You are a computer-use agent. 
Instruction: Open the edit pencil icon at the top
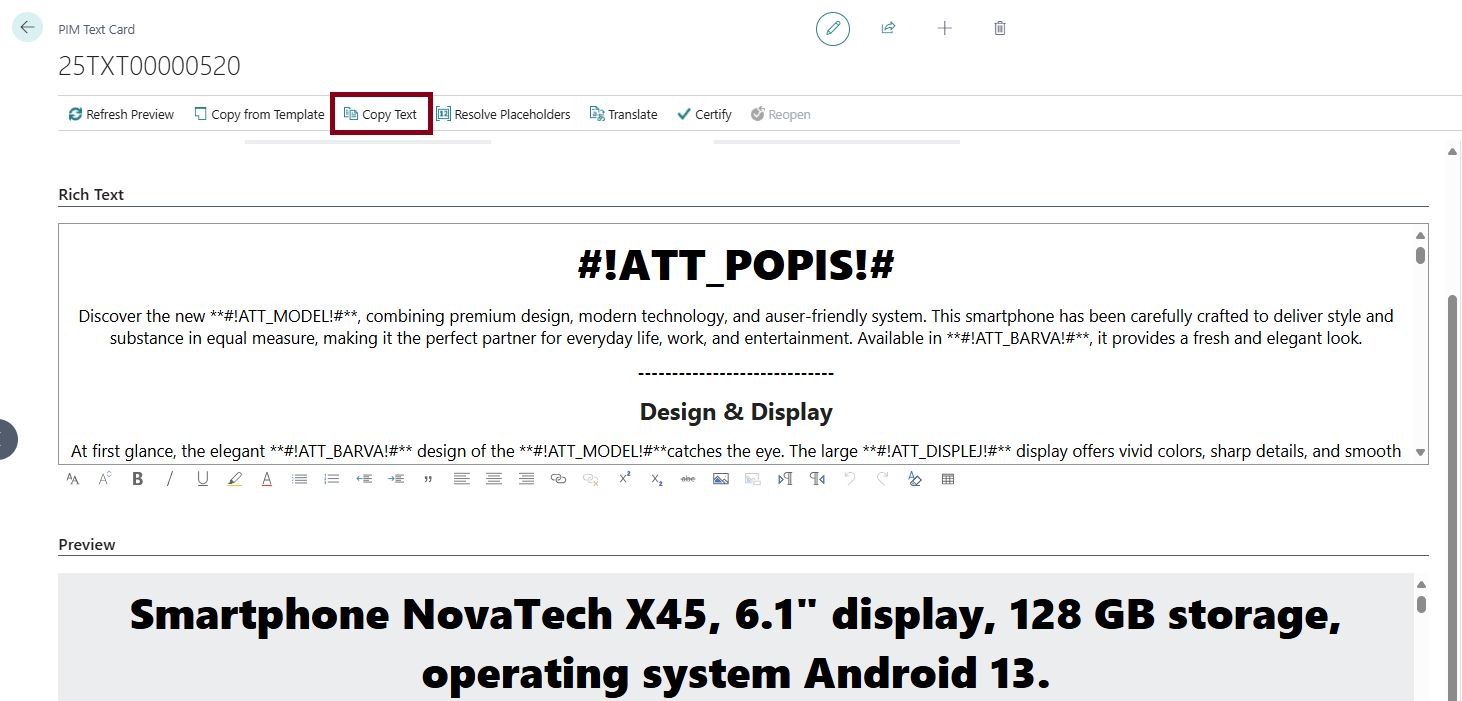coord(832,29)
